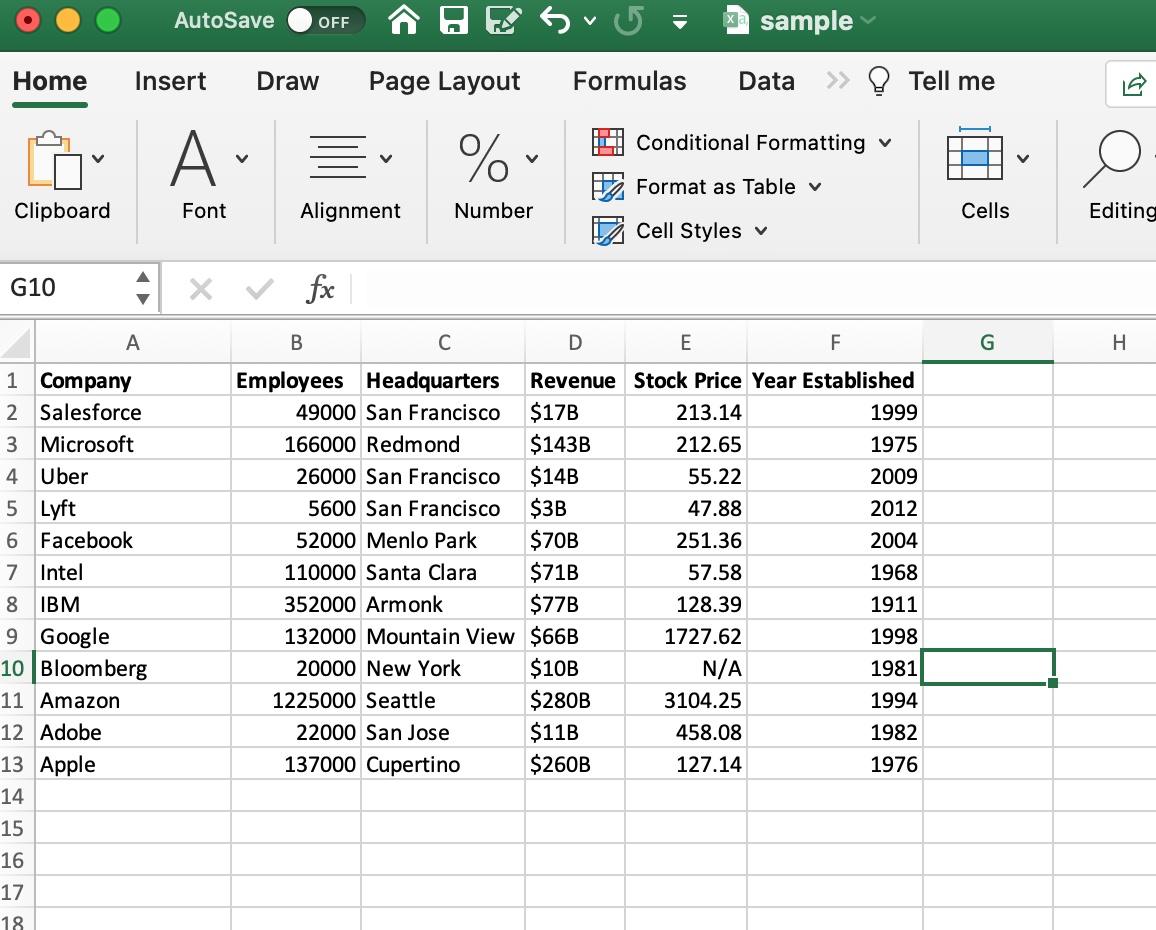Click the Editing magnifier icon
The width and height of the screenshot is (1156, 930).
point(1113,158)
